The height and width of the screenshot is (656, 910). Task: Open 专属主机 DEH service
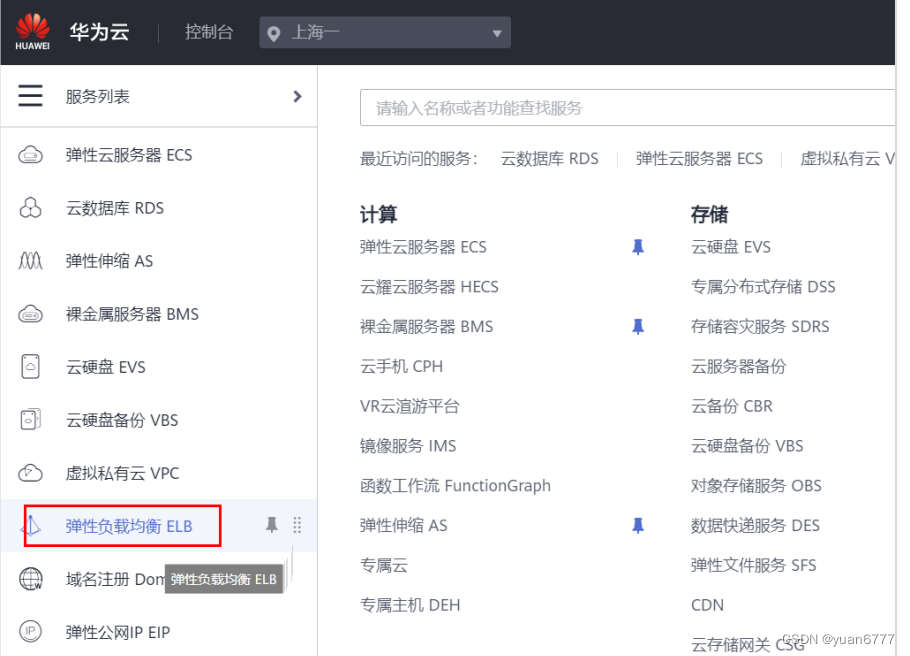point(410,605)
